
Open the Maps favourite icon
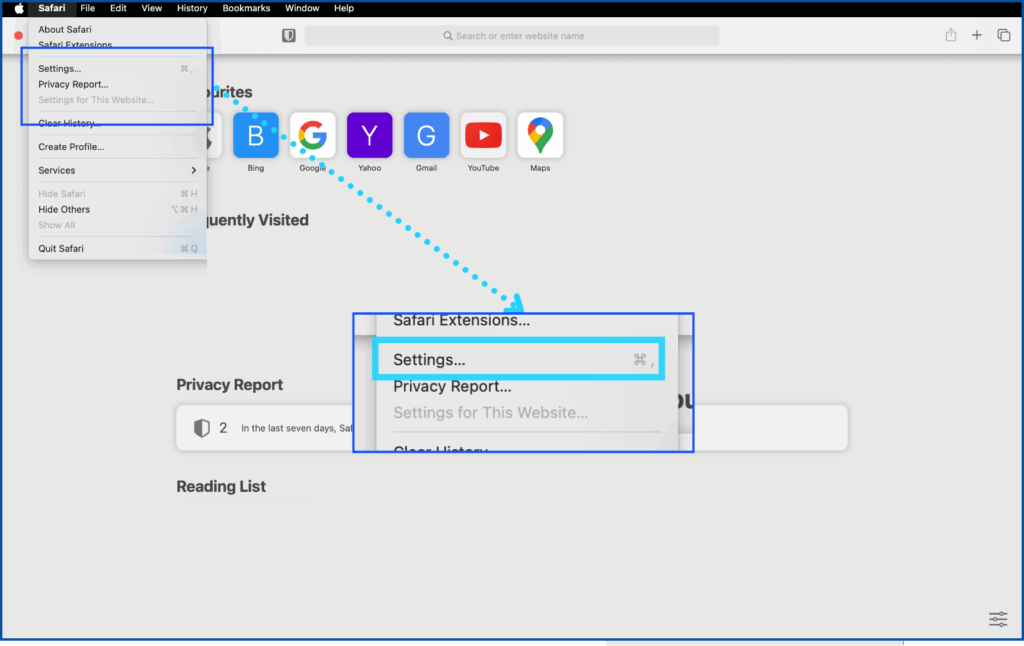click(x=540, y=135)
